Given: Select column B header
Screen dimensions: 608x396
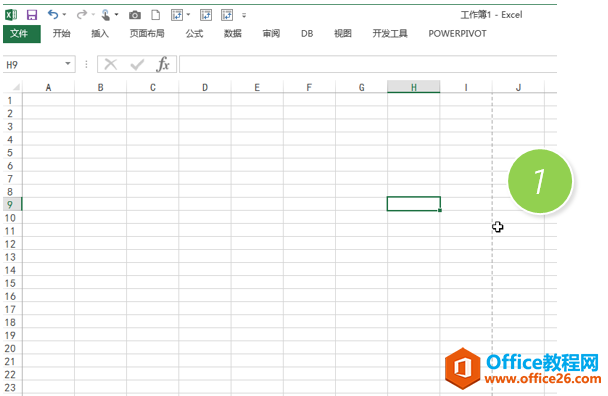Looking at the screenshot, I should click(x=100, y=87).
